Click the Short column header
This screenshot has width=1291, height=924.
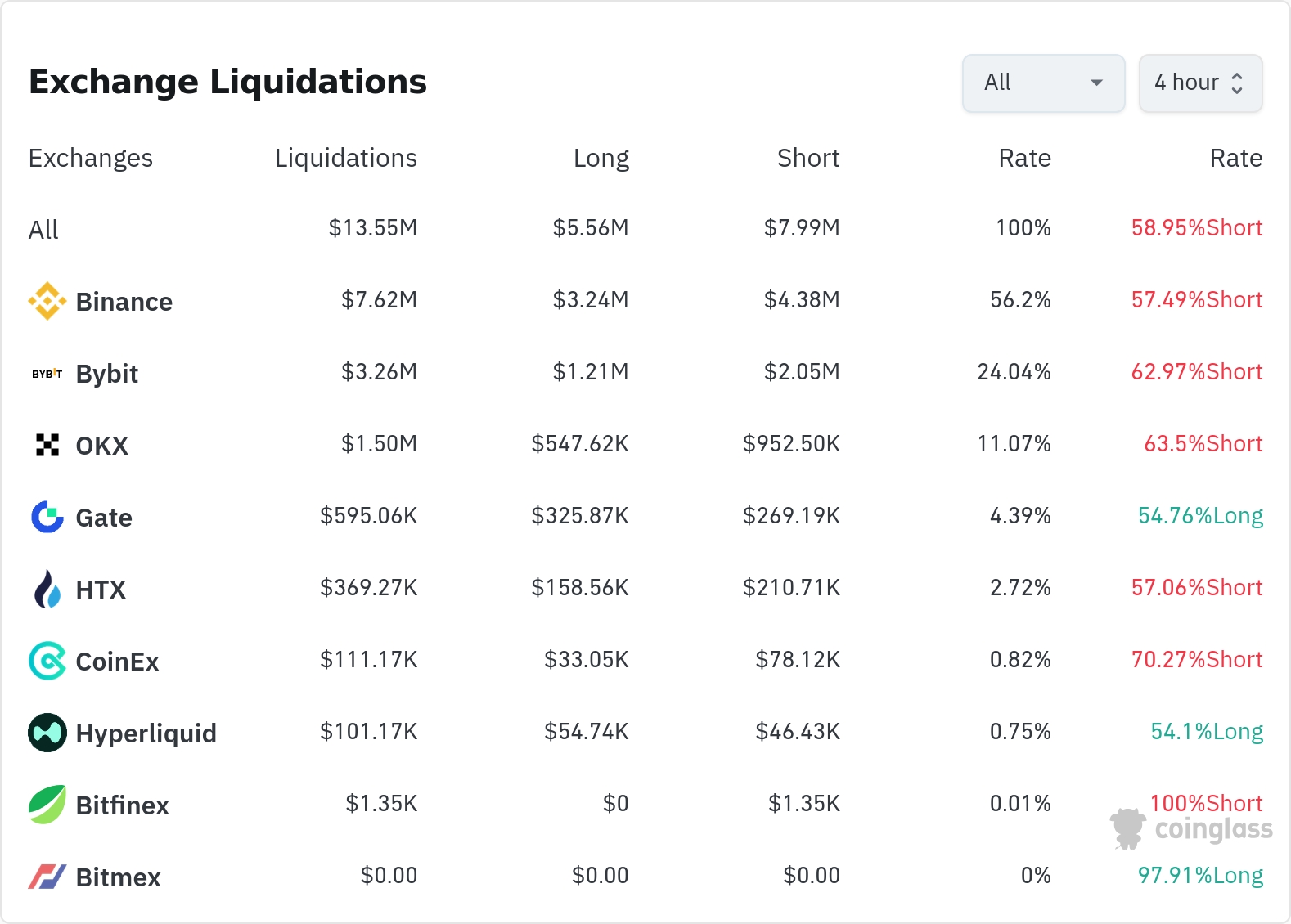[x=807, y=158]
